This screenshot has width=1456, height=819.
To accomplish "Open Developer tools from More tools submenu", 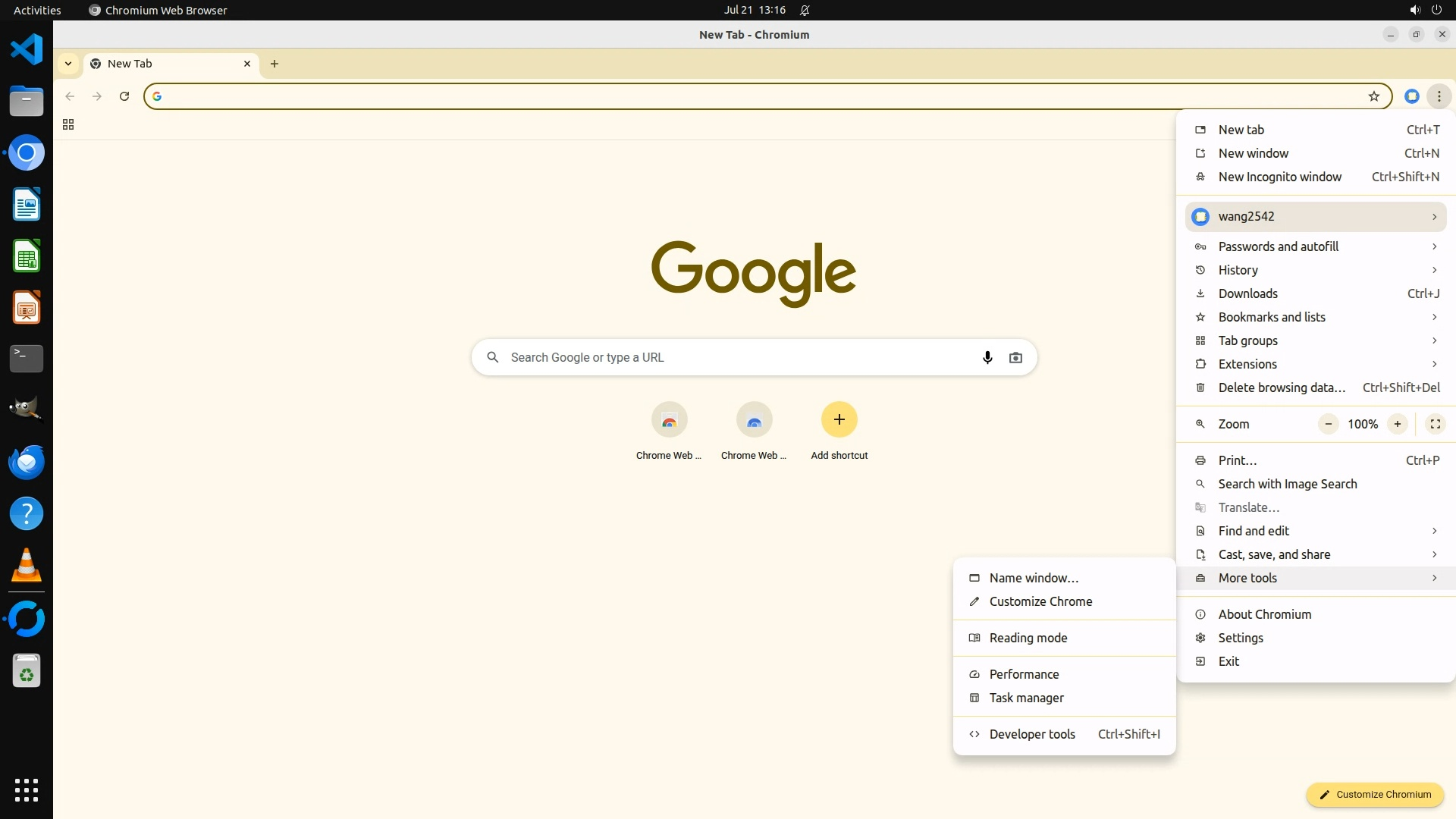I will point(1032,734).
